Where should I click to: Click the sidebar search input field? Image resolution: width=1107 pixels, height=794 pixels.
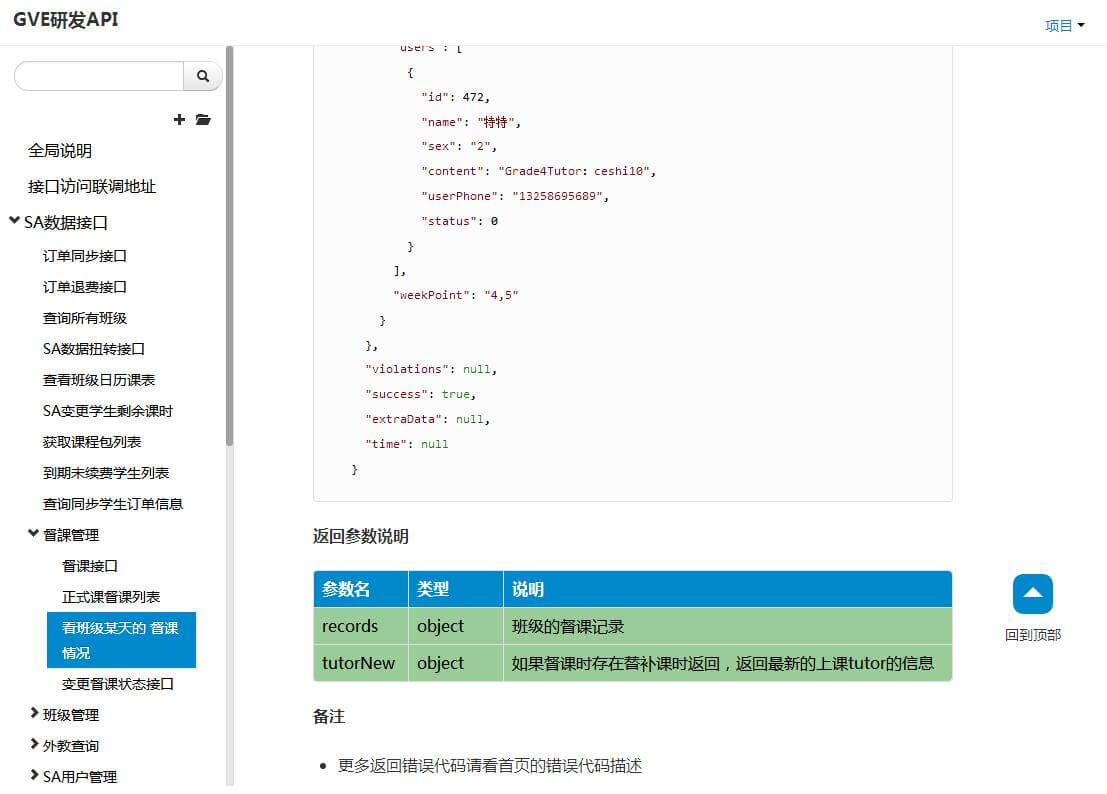coord(99,76)
